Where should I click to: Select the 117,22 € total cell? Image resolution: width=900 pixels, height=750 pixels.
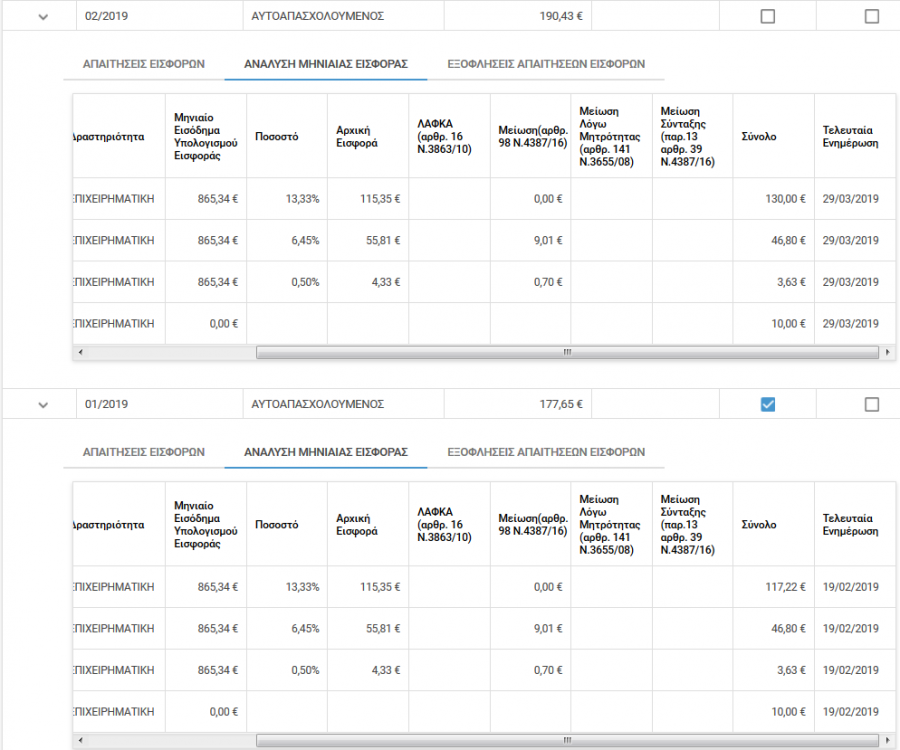coord(785,587)
